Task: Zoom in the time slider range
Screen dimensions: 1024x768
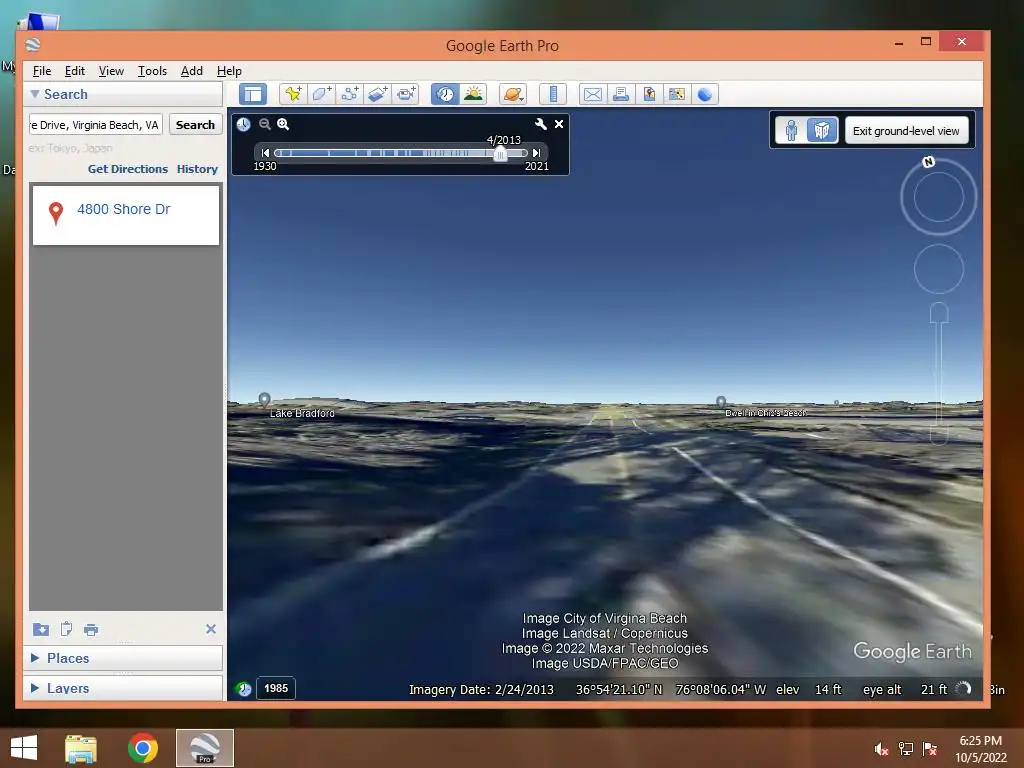Action: pyautogui.click(x=283, y=124)
